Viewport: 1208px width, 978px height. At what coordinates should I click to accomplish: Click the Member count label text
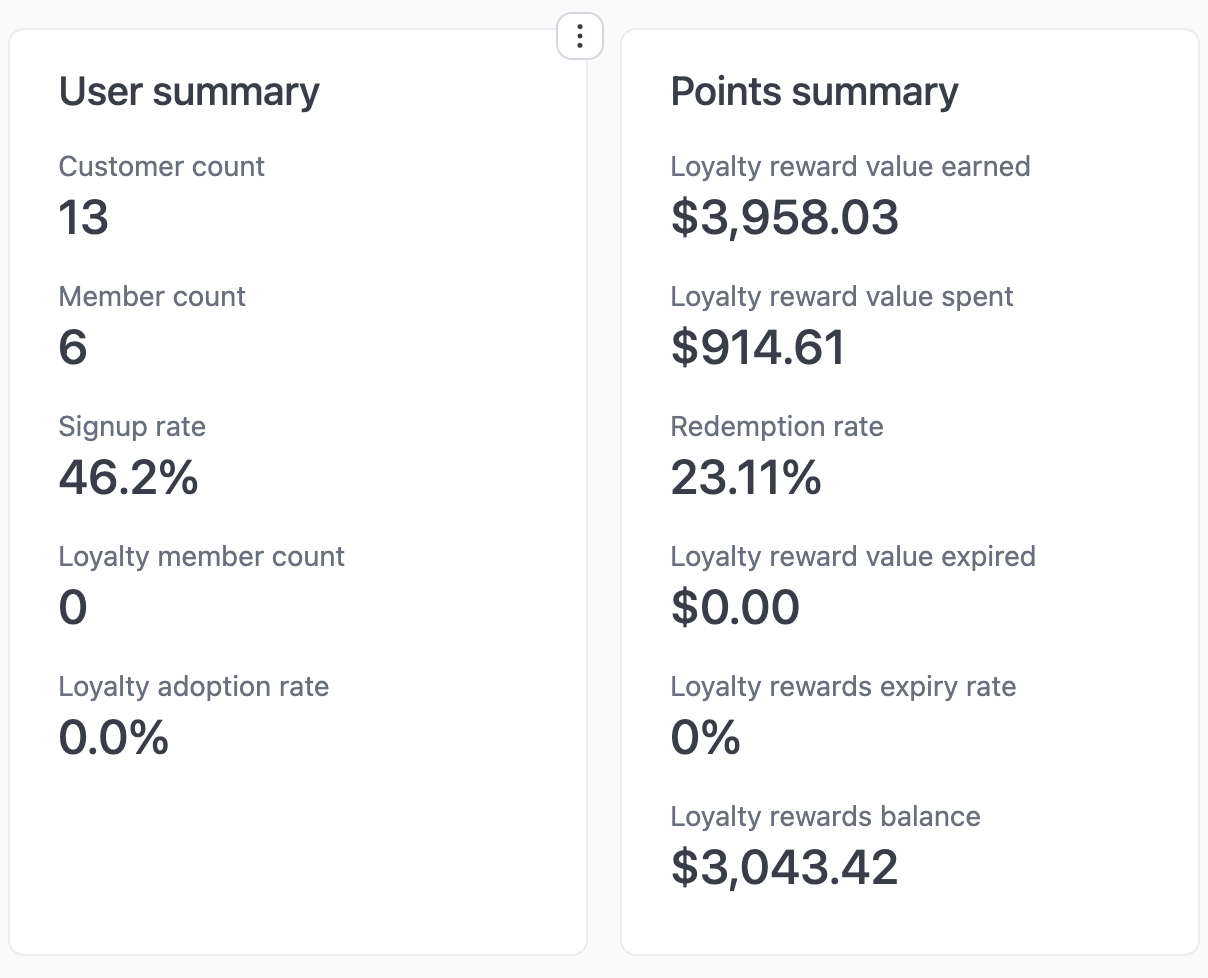coord(151,296)
